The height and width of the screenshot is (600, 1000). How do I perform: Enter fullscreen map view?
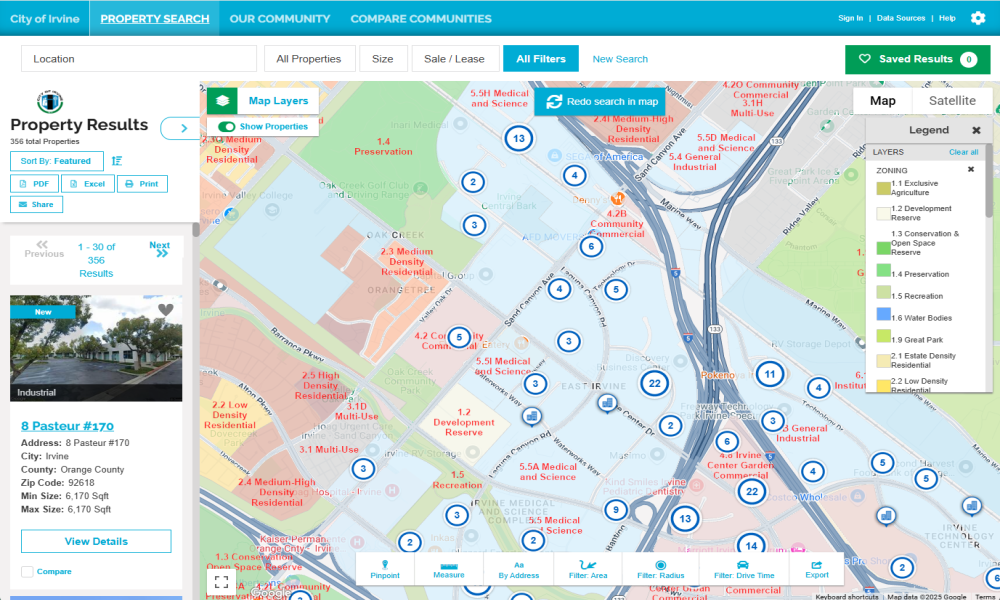tap(221, 581)
